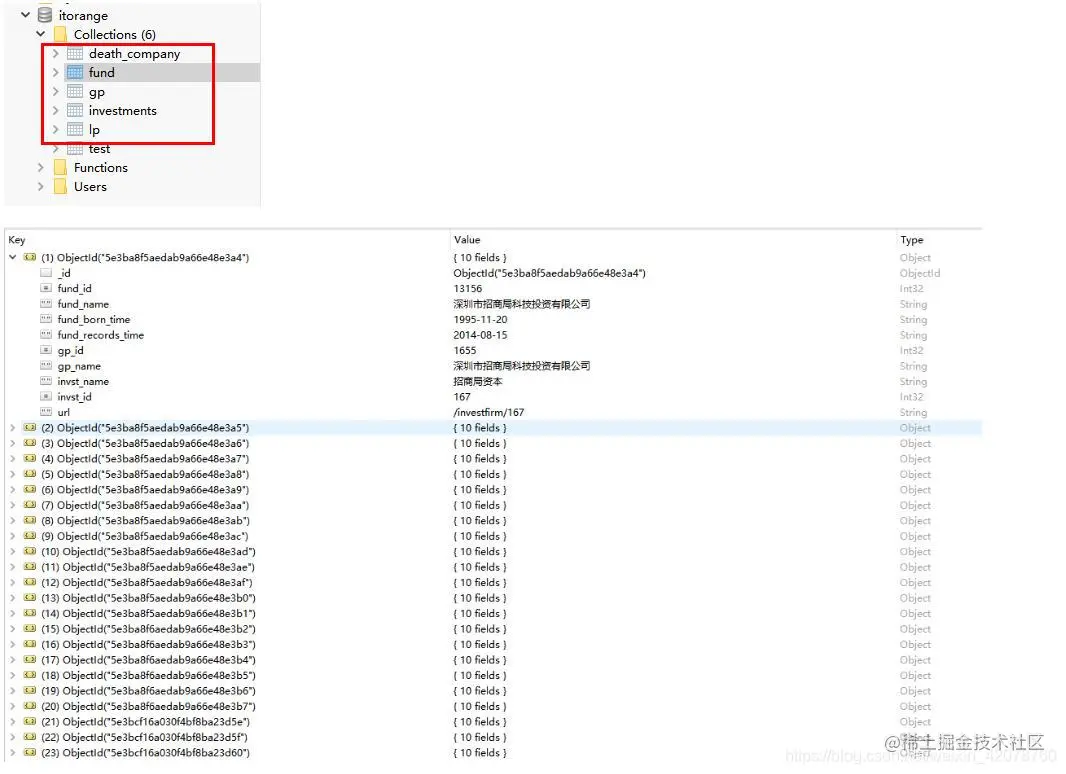Click the fund_records_time field icon
Image resolution: width=1066 pixels, height=774 pixels.
[x=46, y=335]
